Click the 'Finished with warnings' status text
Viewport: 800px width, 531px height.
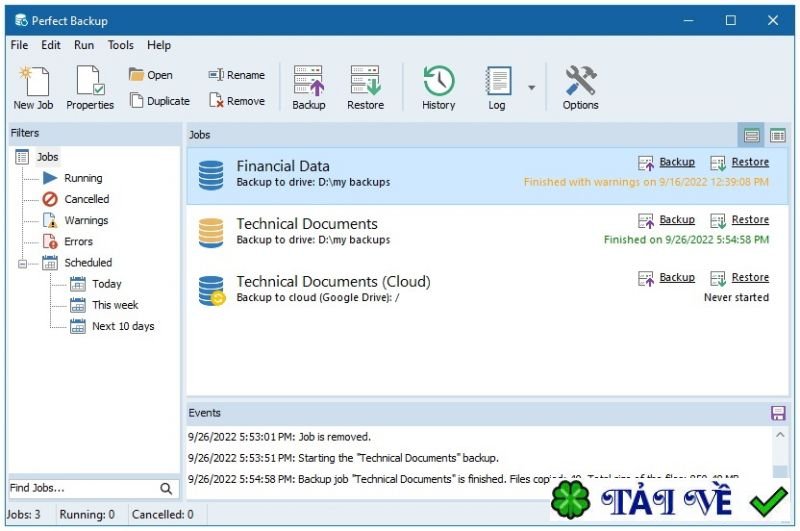pyautogui.click(x=646, y=182)
